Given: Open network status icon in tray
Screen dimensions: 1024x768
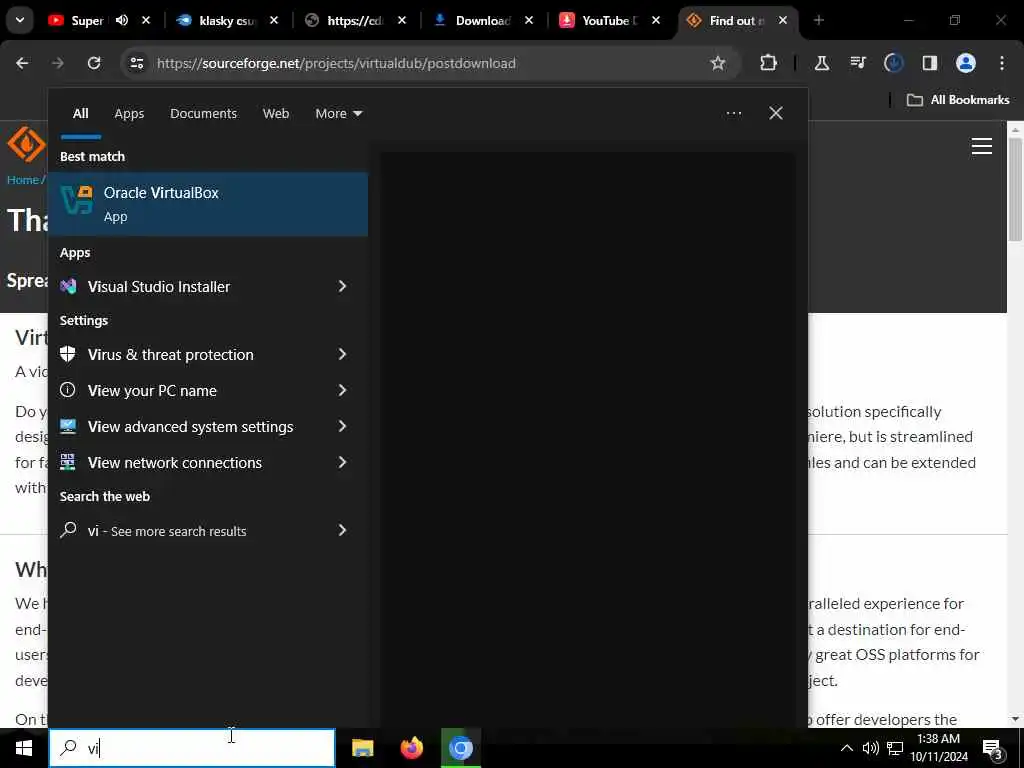Looking at the screenshot, I should pyautogui.click(x=895, y=748).
